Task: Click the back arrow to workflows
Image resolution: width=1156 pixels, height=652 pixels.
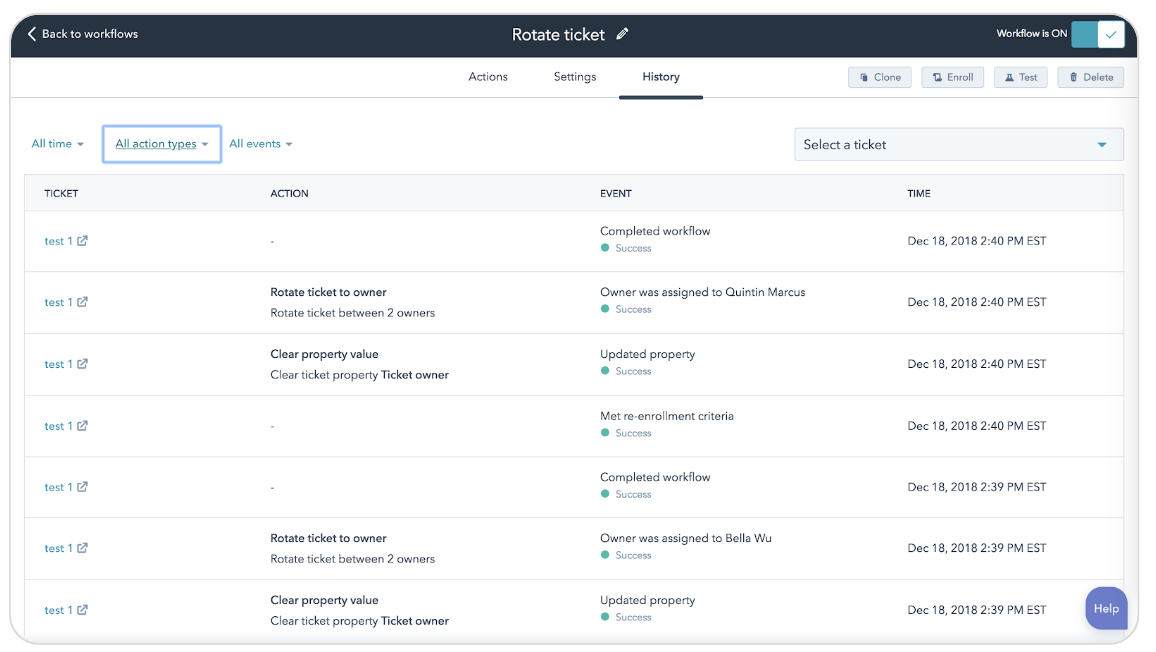Action: point(32,34)
